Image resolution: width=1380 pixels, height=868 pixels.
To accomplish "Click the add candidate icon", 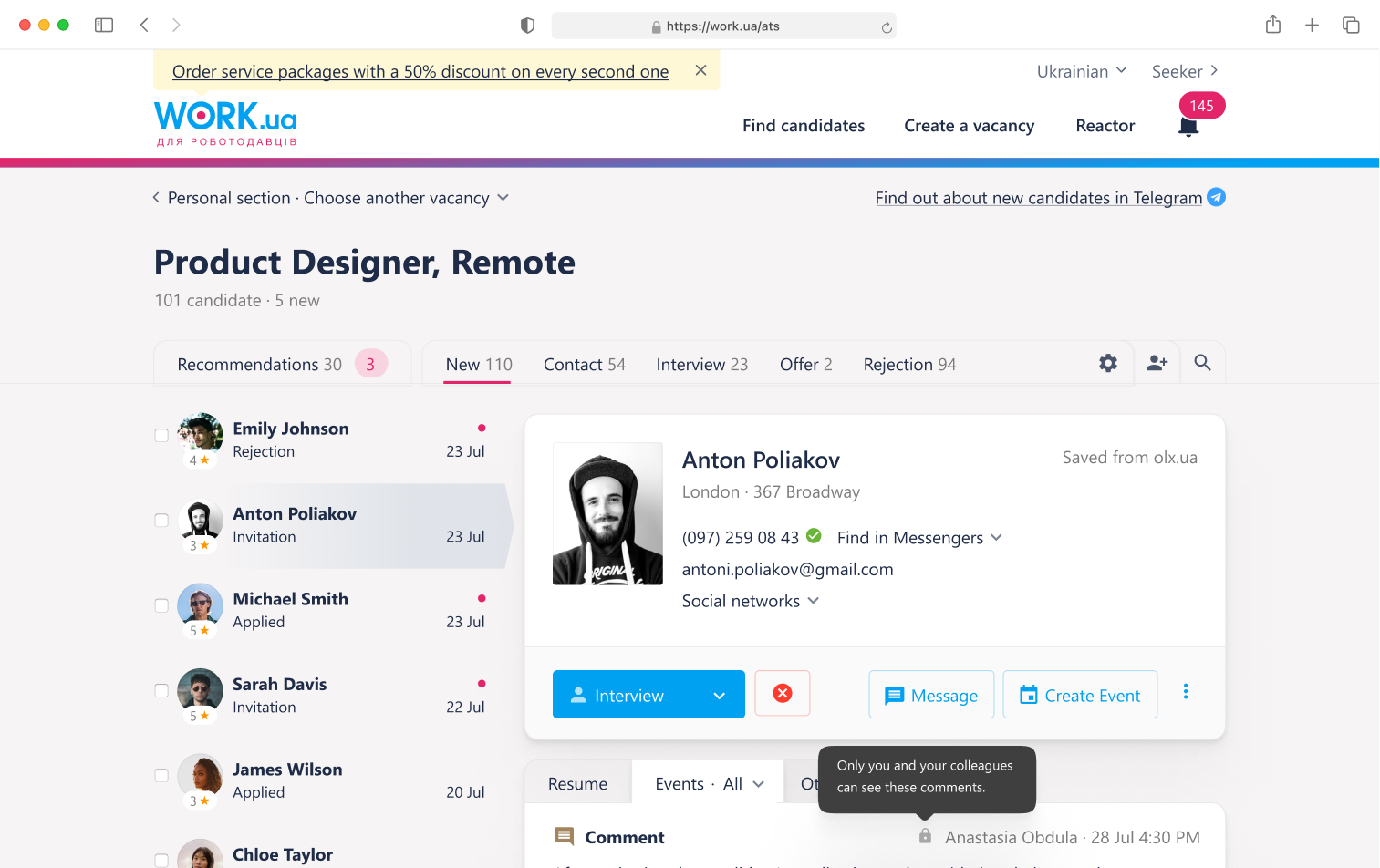I will tap(1157, 363).
